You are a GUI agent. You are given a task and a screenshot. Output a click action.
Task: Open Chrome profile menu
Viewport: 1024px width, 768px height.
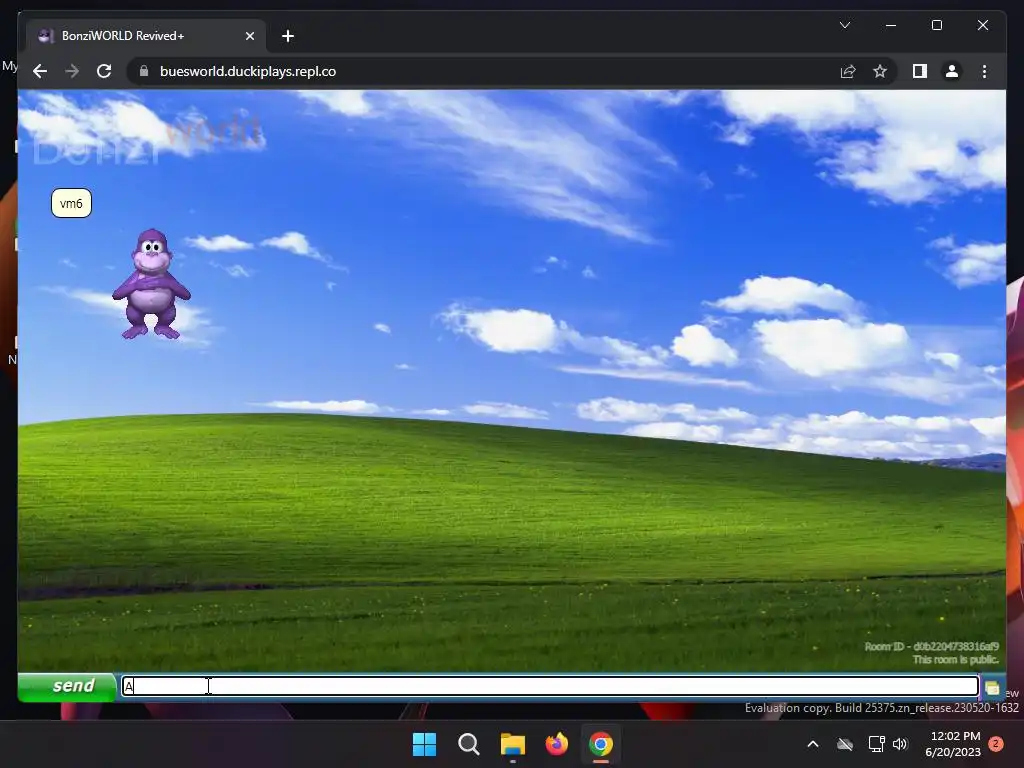pyautogui.click(x=952, y=71)
